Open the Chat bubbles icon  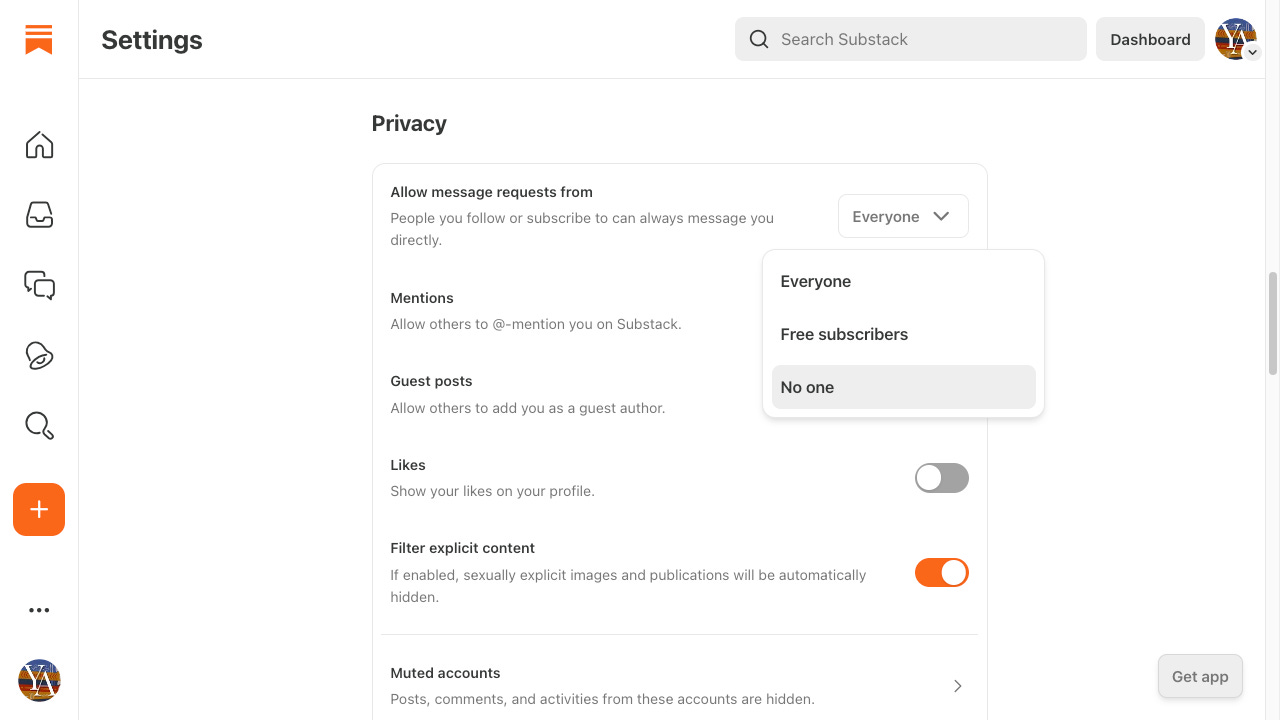(x=39, y=285)
